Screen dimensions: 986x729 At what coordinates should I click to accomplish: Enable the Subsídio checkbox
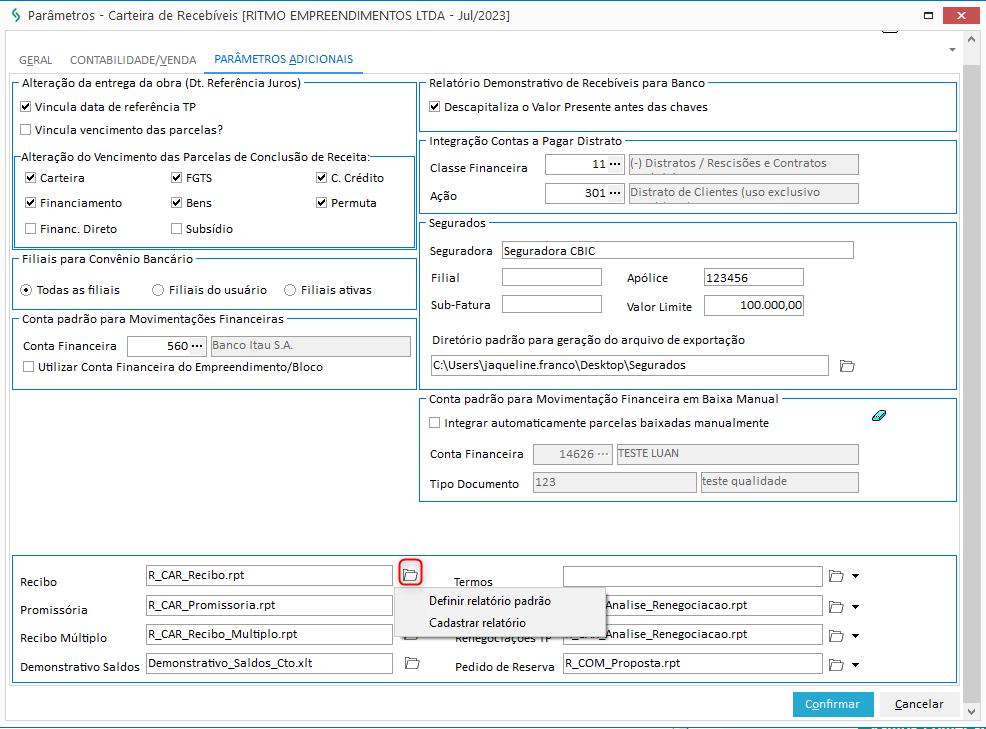(177, 229)
